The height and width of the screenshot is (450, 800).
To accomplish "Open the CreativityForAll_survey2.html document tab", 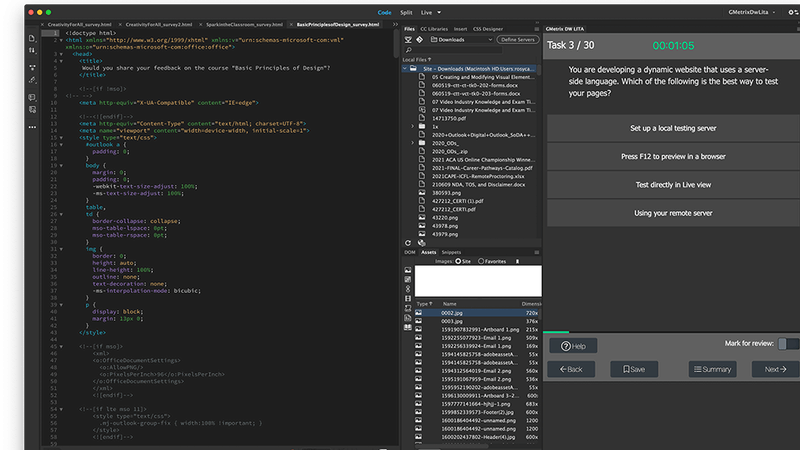I will pyautogui.click(x=159, y=24).
